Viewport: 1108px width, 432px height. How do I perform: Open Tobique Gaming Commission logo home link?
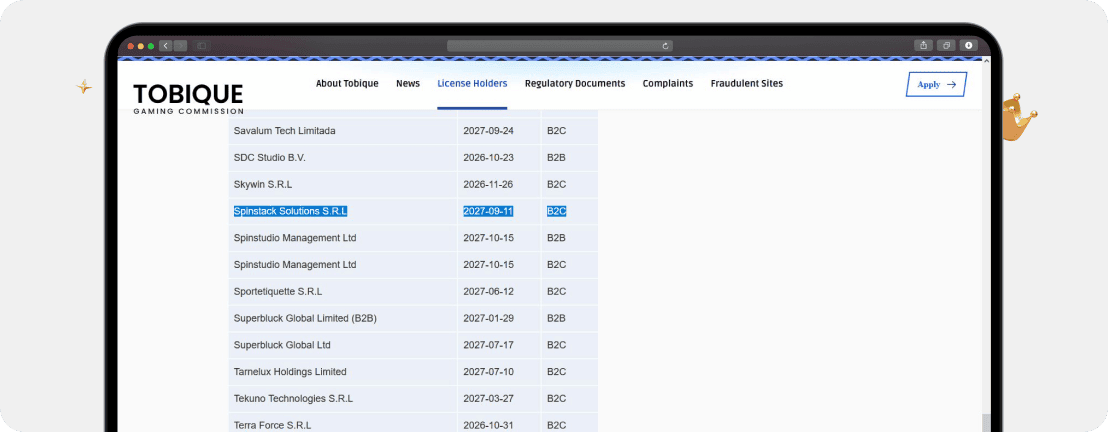pyautogui.click(x=188, y=98)
